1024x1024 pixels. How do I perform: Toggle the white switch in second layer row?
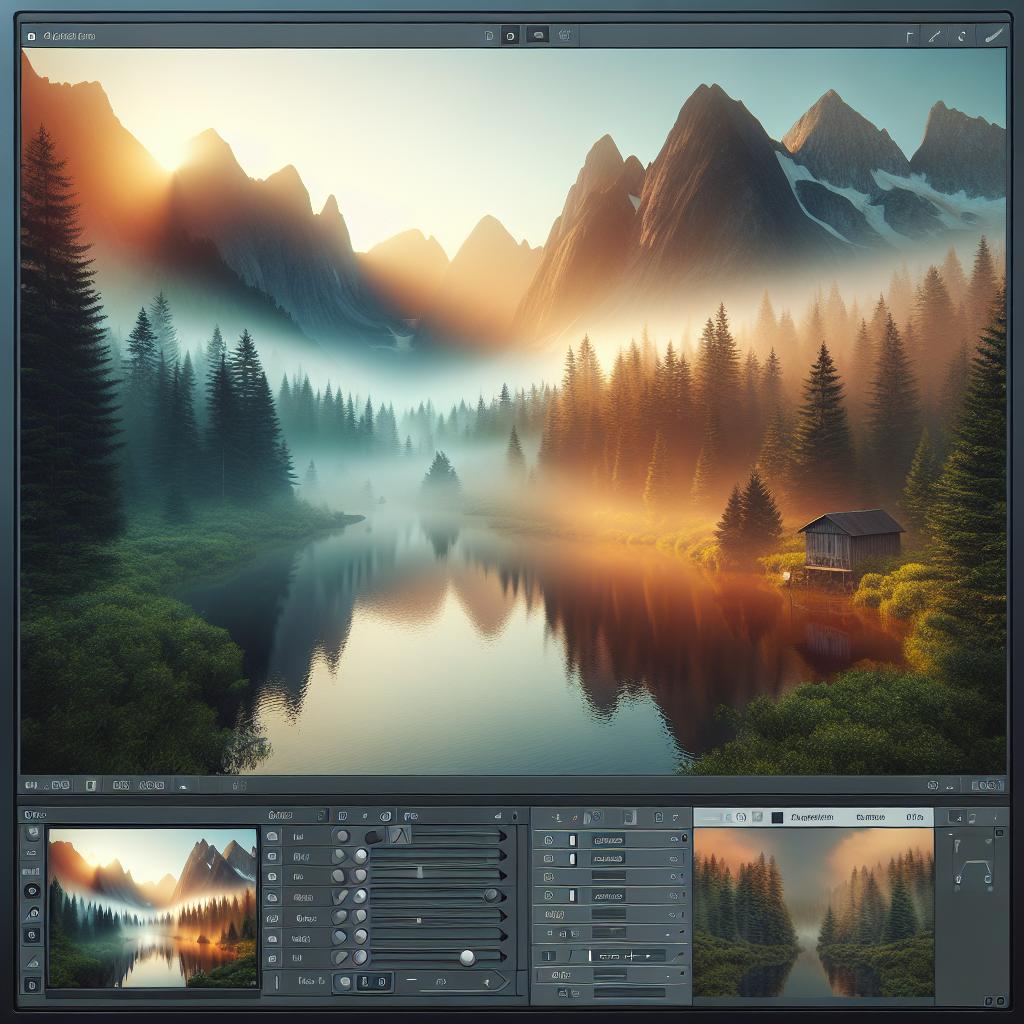coord(573,859)
